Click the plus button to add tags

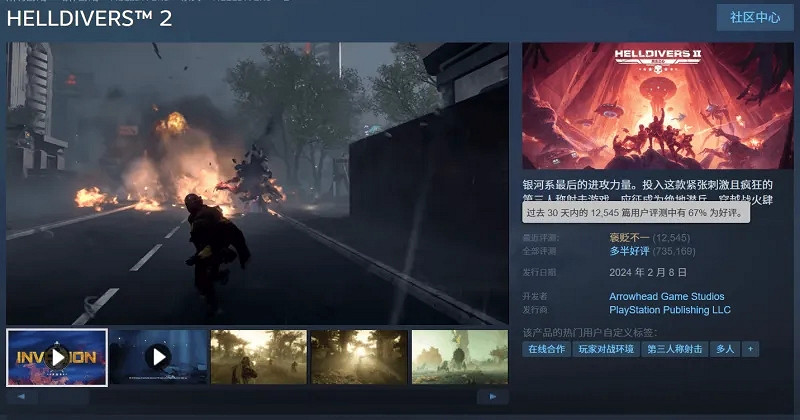[750, 349]
